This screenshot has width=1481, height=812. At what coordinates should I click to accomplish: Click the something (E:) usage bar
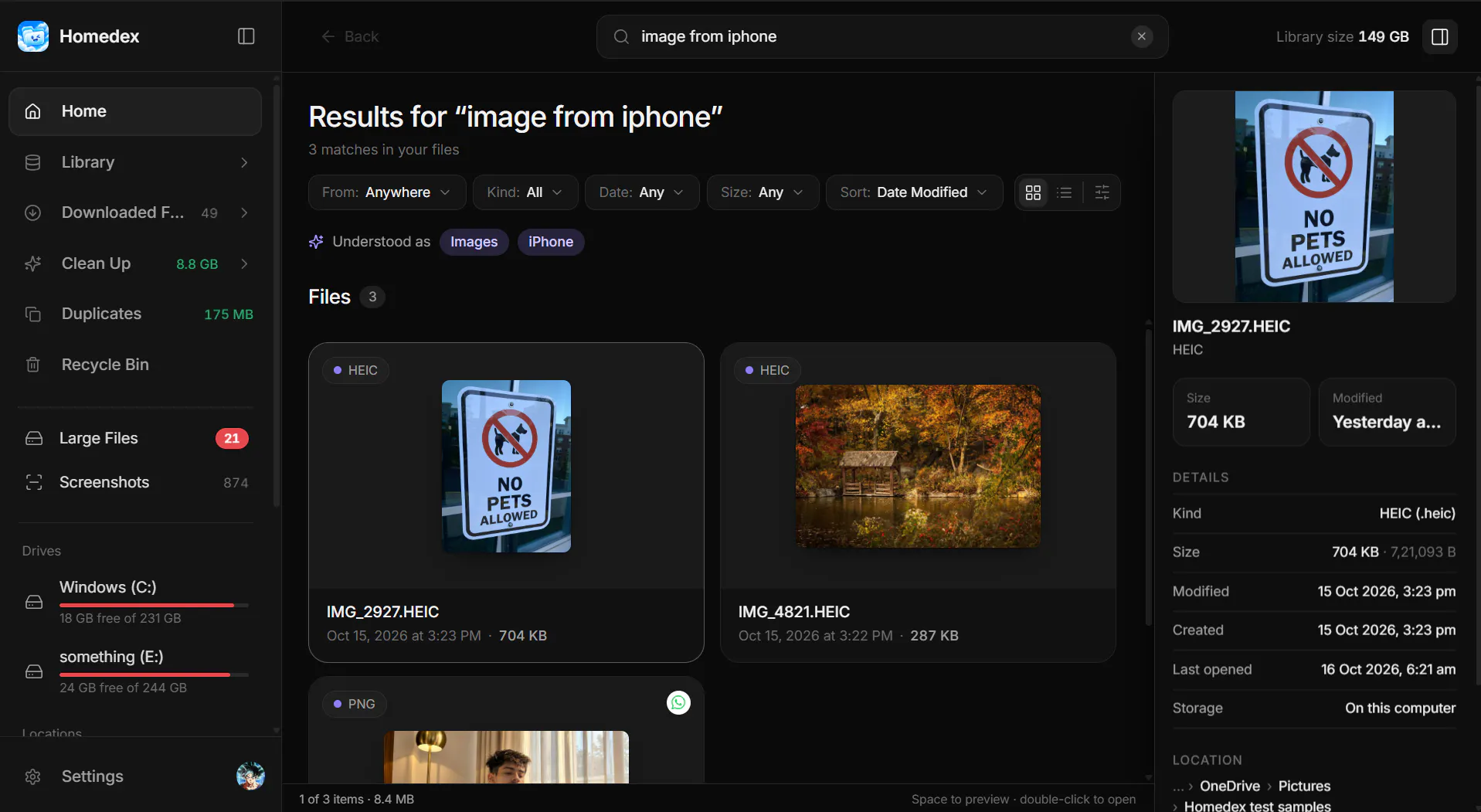click(154, 674)
